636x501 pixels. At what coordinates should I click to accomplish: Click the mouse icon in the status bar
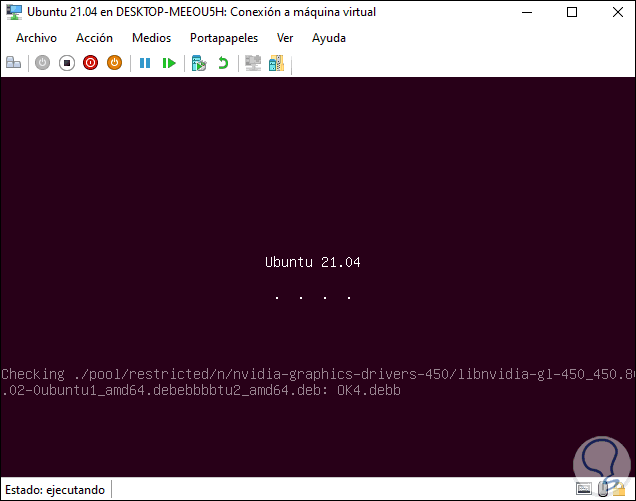(x=603, y=489)
